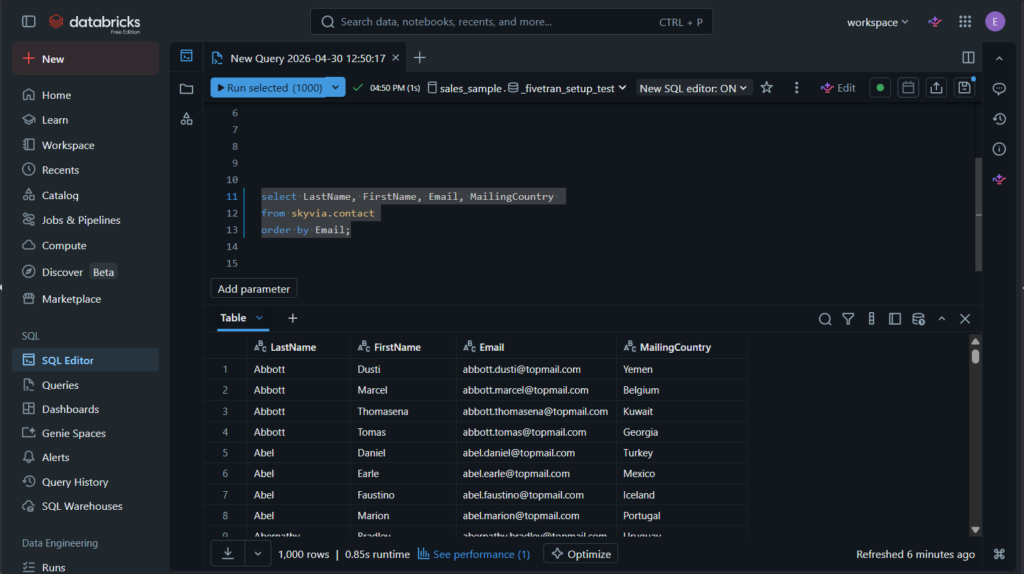This screenshot has width=1024, height=574.
Task: Open download format options chevron
Action: click(258, 554)
